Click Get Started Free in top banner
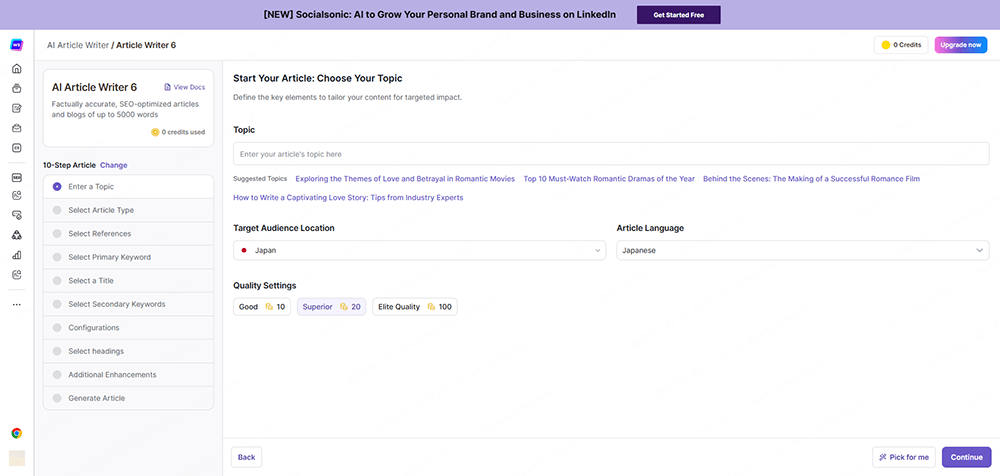The height and width of the screenshot is (476, 1000). 679,15
